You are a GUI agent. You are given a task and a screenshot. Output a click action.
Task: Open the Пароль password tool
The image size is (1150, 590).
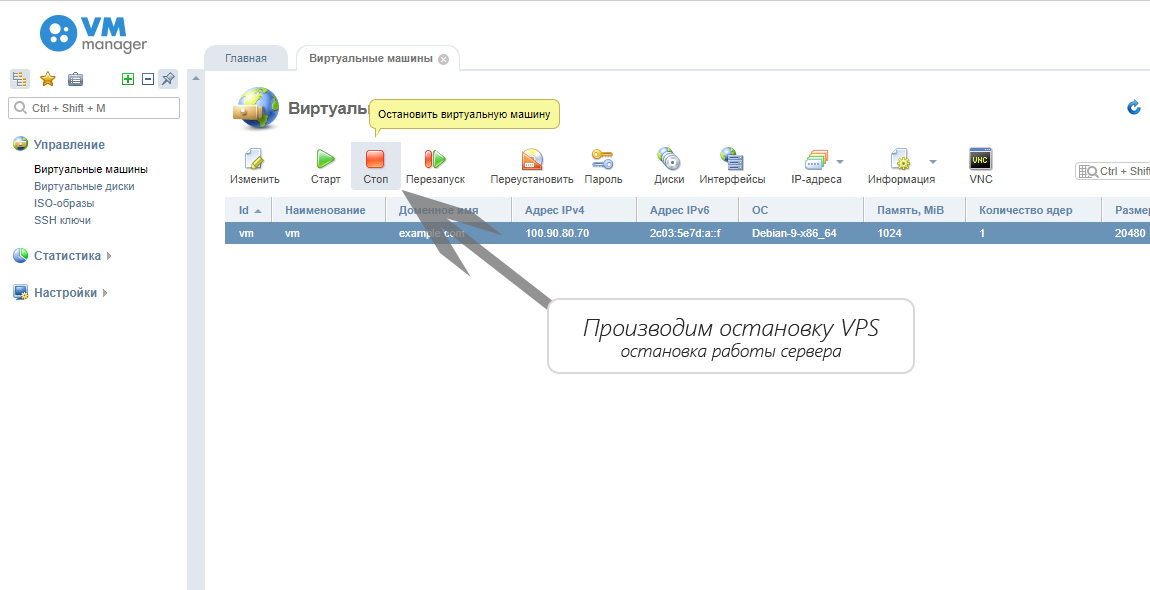pos(603,166)
